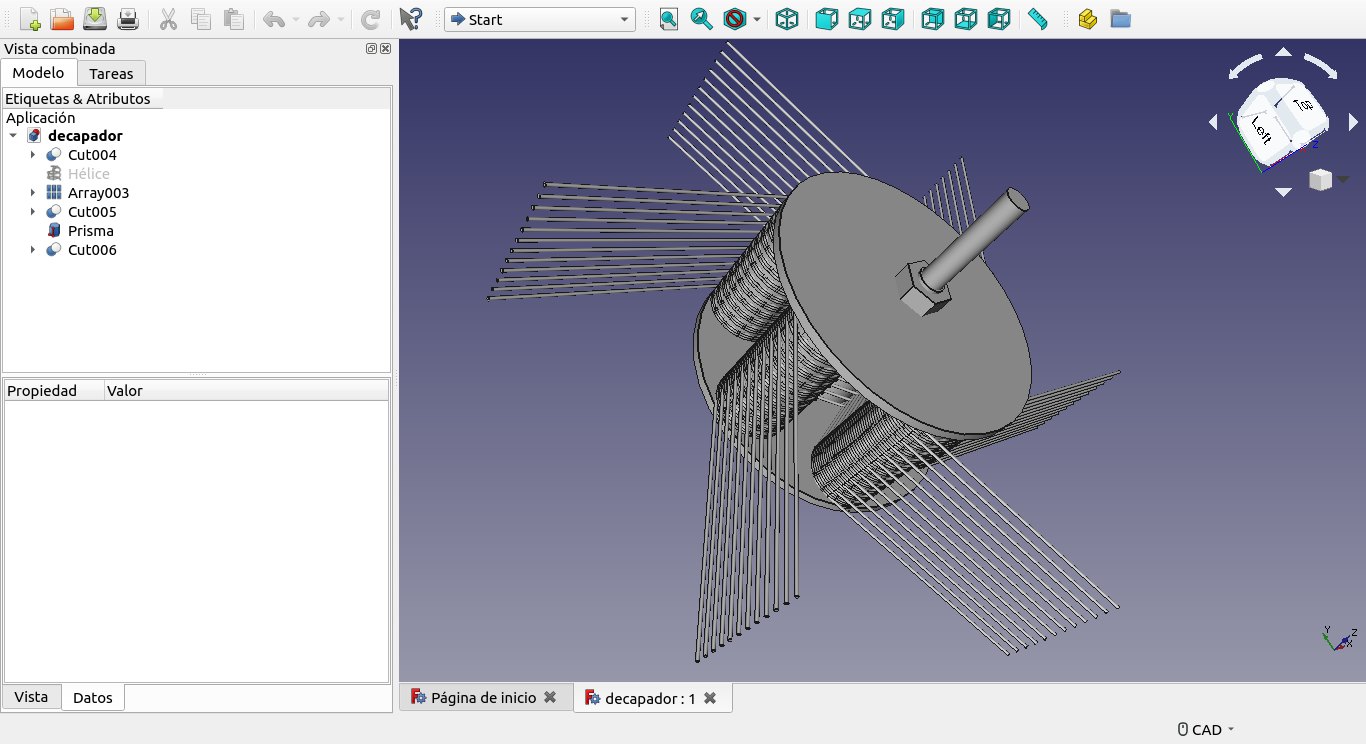Image resolution: width=1366 pixels, height=744 pixels.
Task: Expand the Cut004 tree item
Action: (x=33, y=155)
